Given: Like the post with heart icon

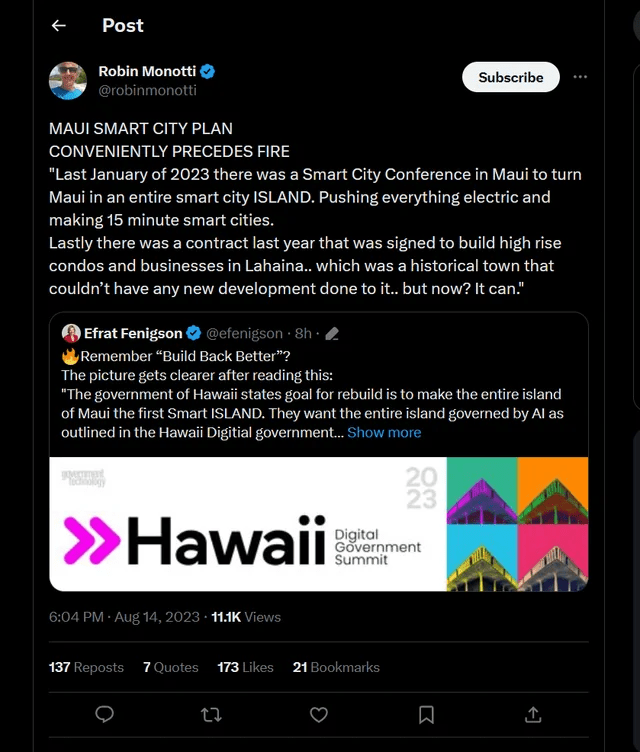Looking at the screenshot, I should click(x=319, y=714).
